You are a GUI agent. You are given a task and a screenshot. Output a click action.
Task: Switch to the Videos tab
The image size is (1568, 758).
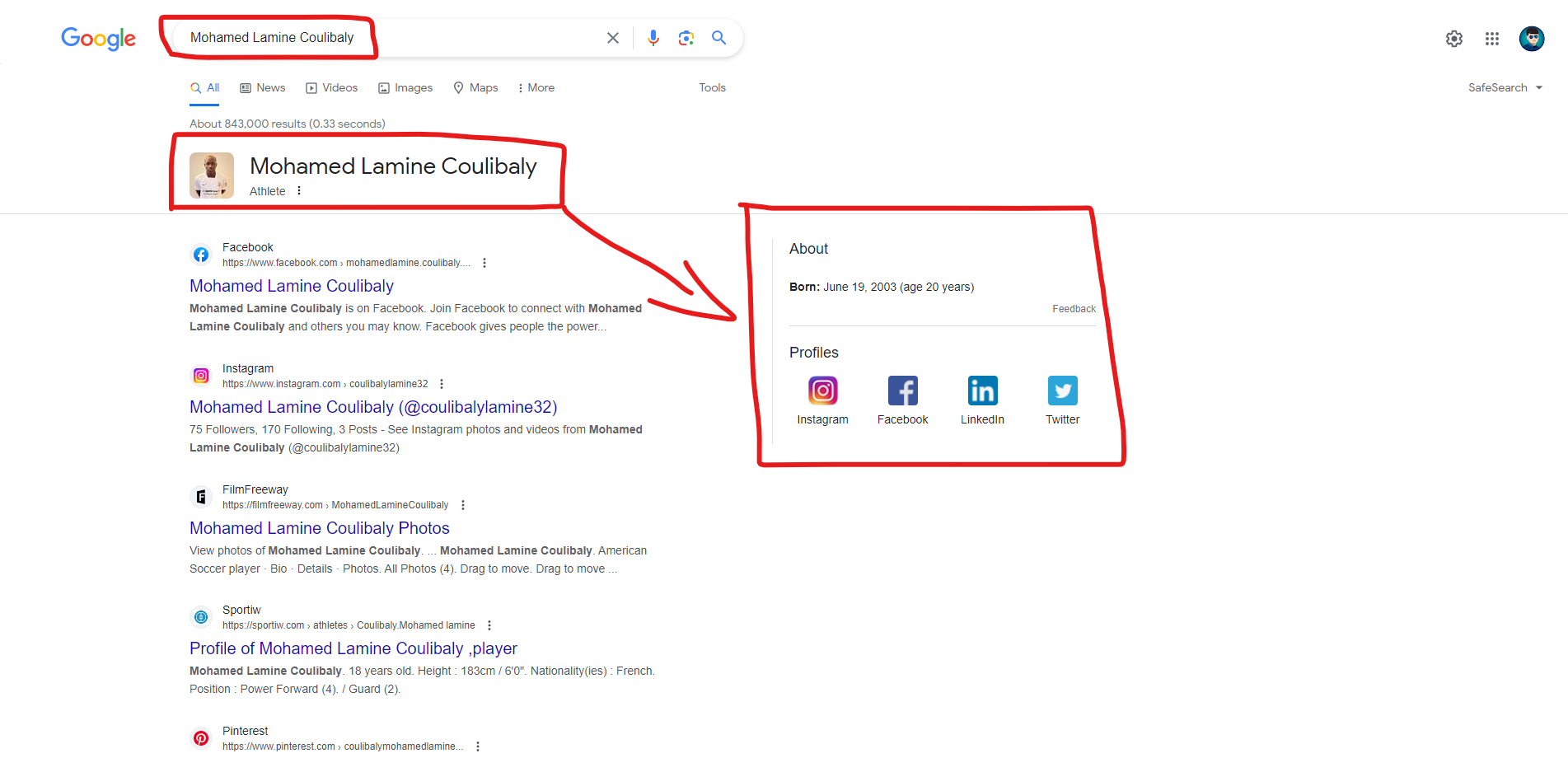pos(331,87)
